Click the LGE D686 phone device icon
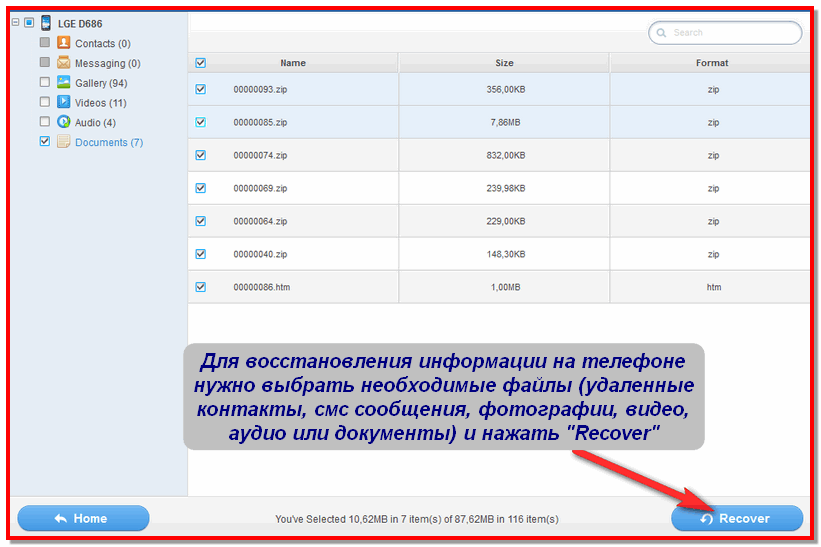821x547 pixels. (45, 23)
